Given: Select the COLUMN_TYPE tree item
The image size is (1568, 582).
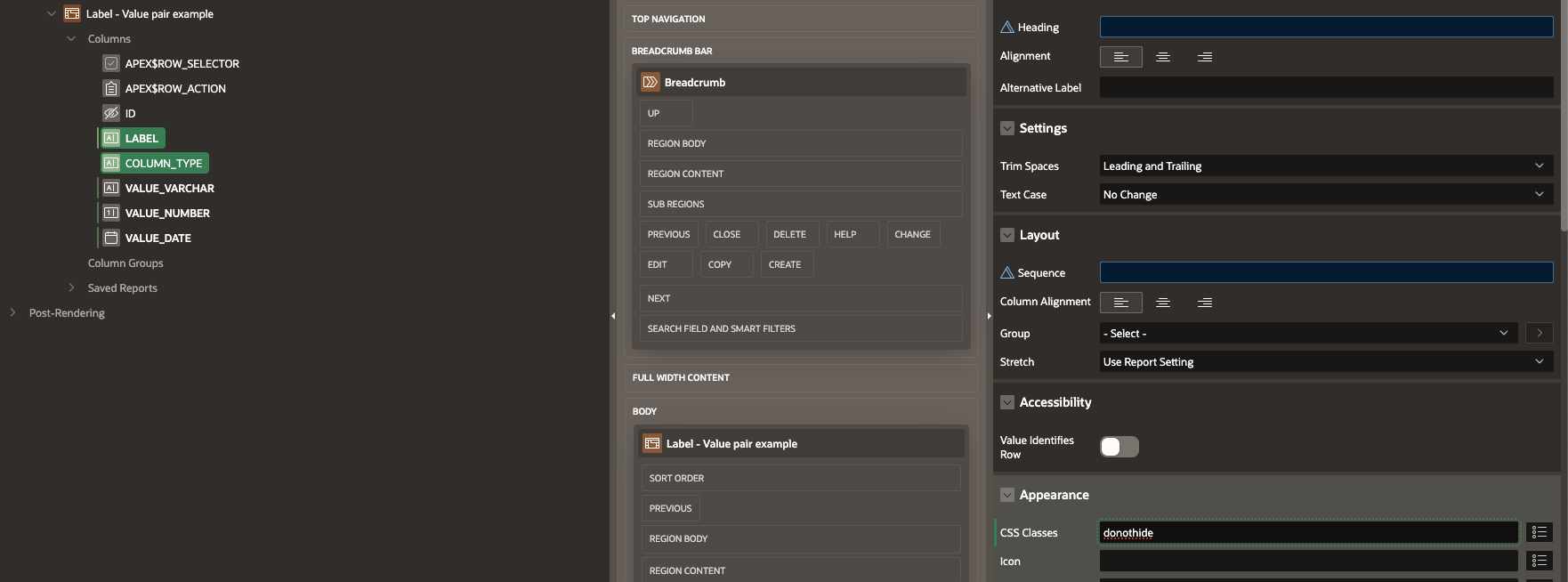Looking at the screenshot, I should [163, 163].
